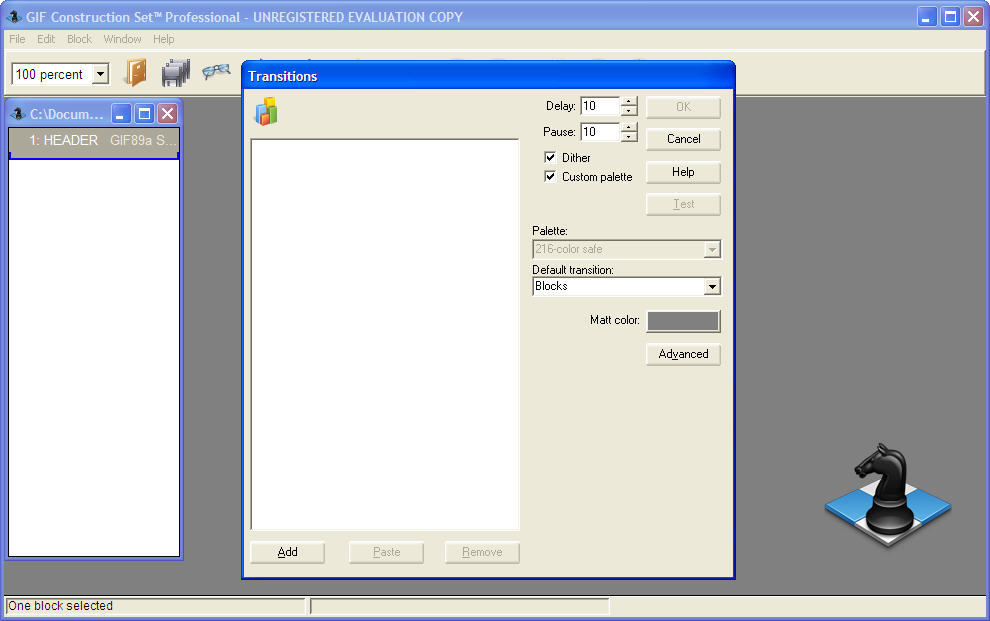Open the Window menu
Image resolution: width=990 pixels, height=621 pixels.
pyautogui.click(x=122, y=39)
